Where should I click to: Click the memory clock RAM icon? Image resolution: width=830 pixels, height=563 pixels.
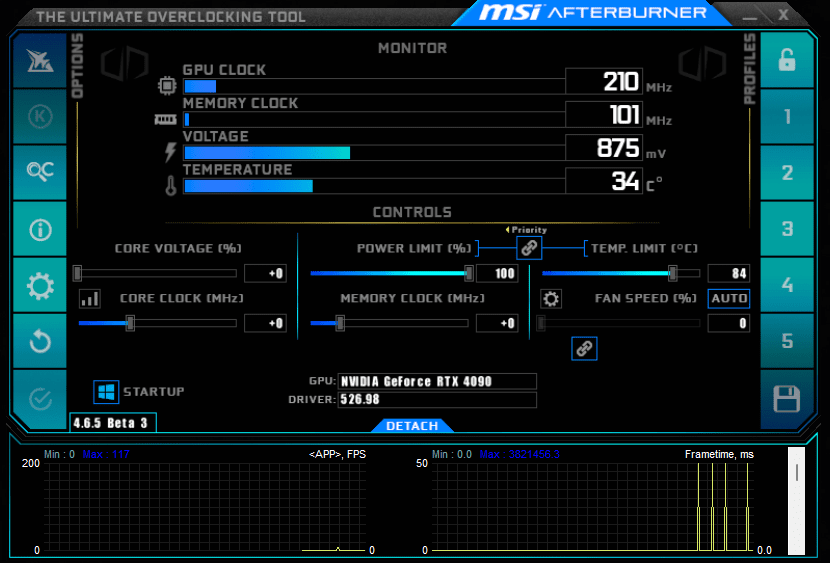(x=165, y=120)
